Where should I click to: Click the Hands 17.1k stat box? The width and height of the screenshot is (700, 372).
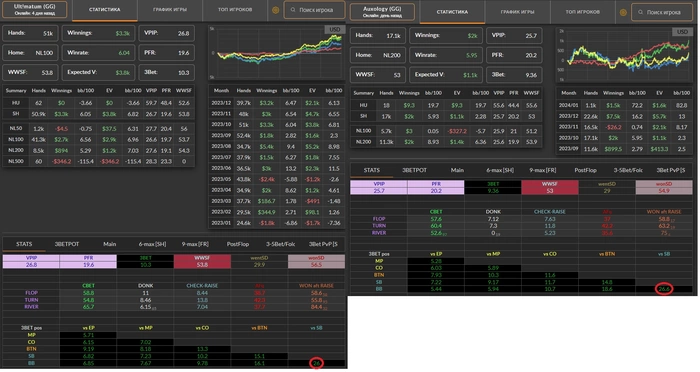[x=378, y=36]
